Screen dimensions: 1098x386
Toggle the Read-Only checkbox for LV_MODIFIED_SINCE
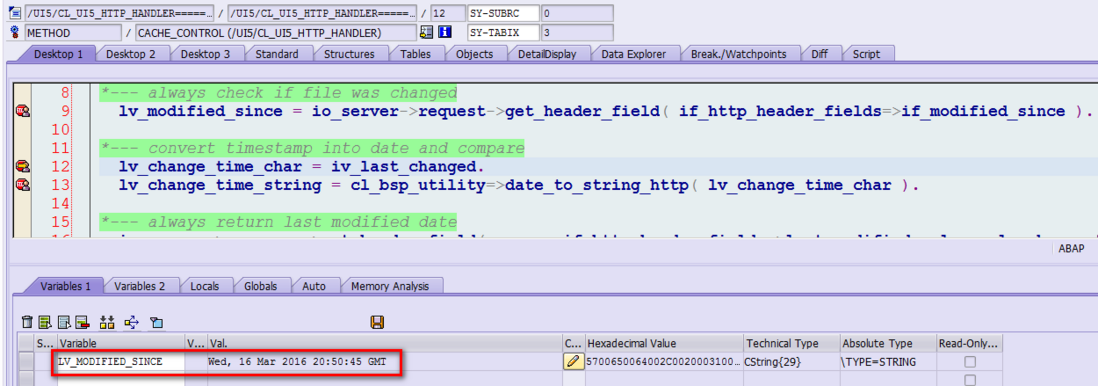pyautogui.click(x=970, y=361)
